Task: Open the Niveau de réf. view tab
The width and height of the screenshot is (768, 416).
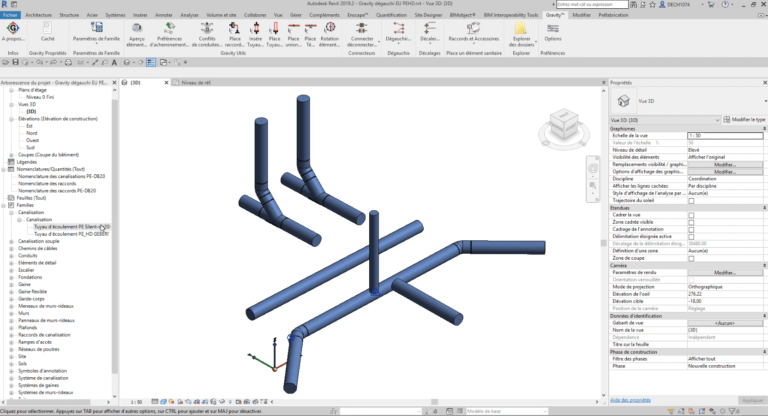Action: [192, 82]
